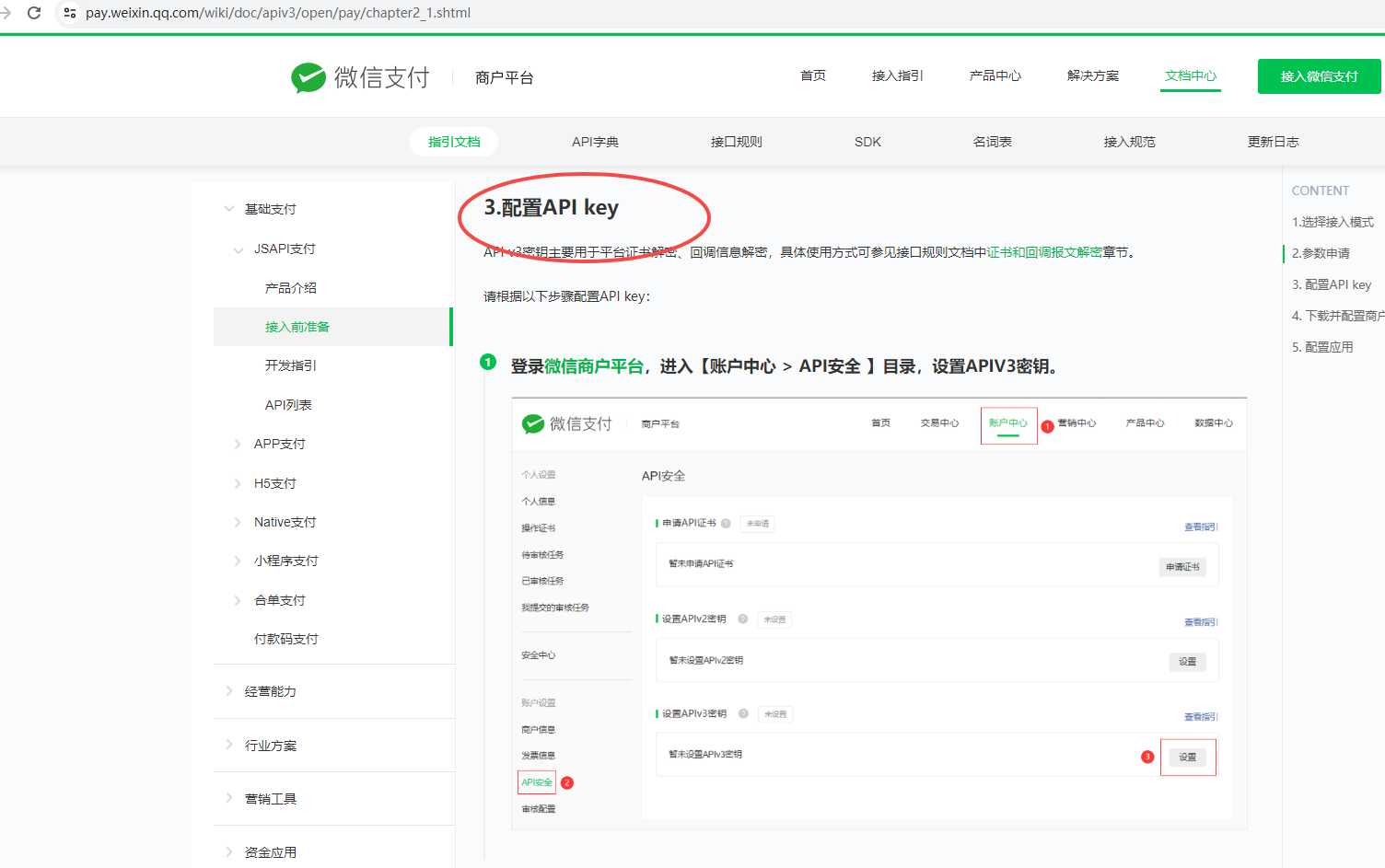Open 付款码支付 in the sidebar
Image resolution: width=1385 pixels, height=868 pixels.
[286, 639]
